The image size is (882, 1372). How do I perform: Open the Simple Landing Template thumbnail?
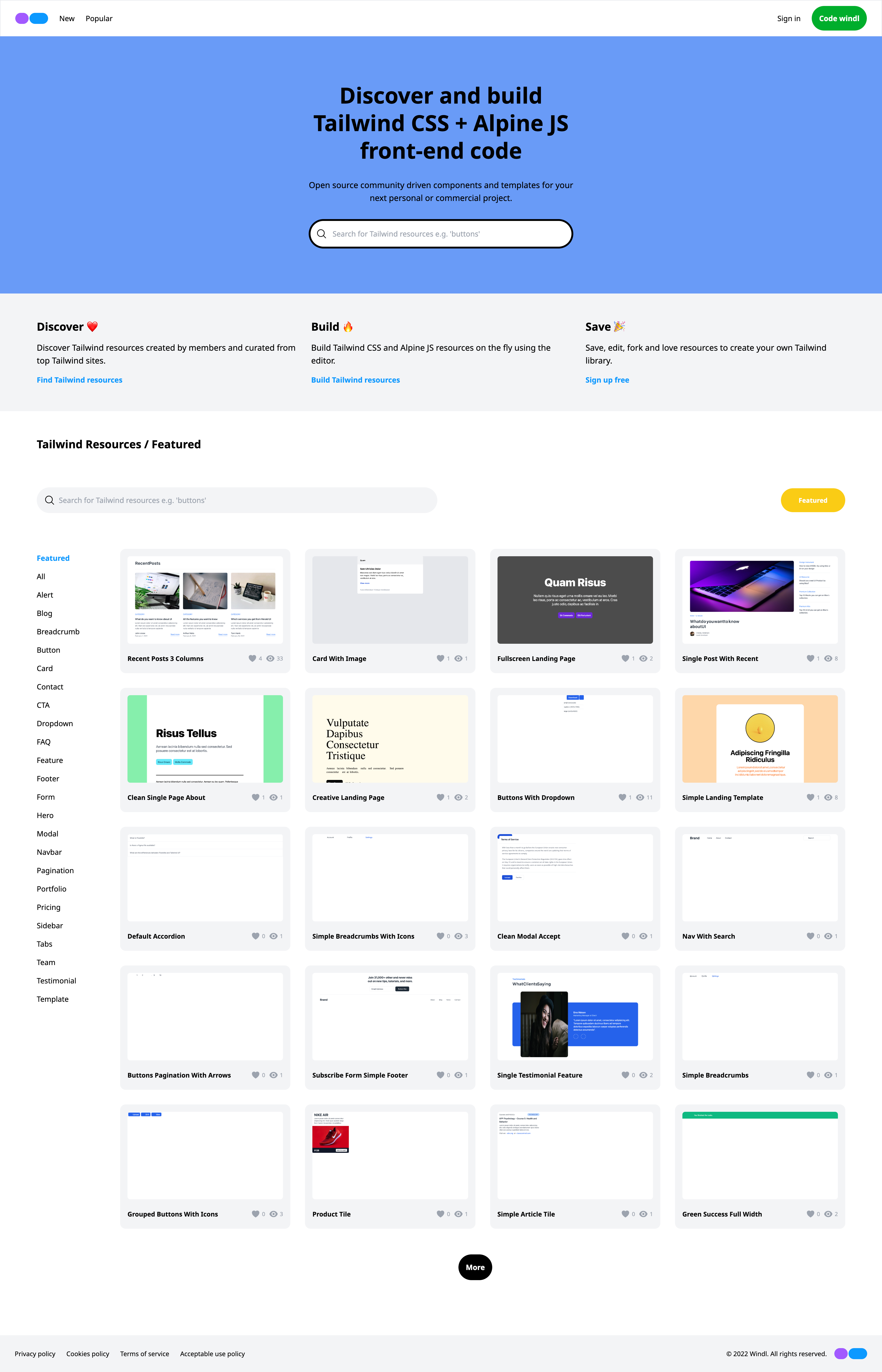click(x=760, y=739)
